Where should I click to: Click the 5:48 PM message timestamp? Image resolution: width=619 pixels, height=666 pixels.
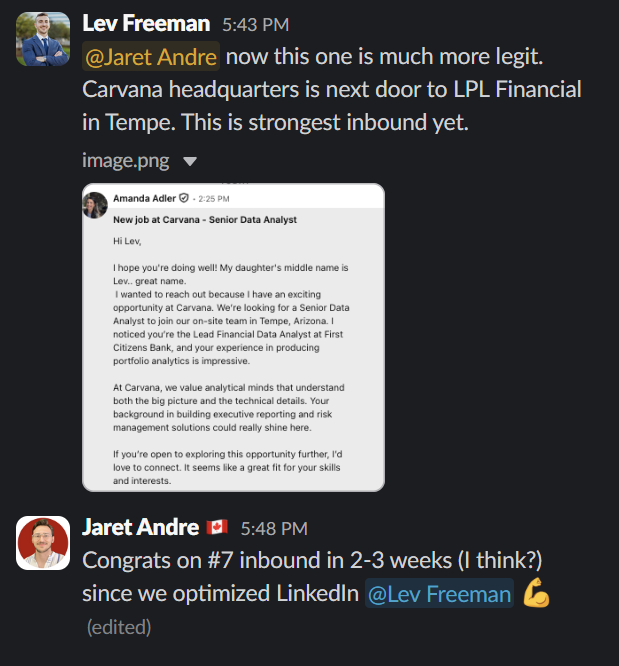[274, 529]
